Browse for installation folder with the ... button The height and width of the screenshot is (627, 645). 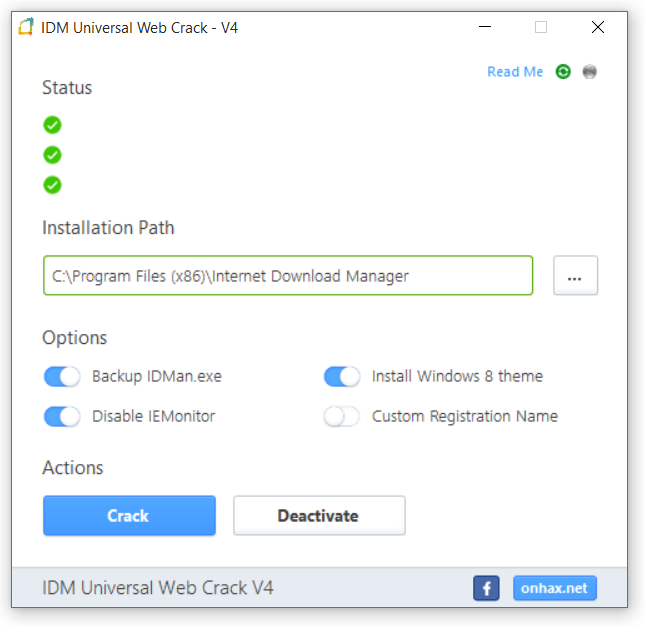(x=574, y=276)
